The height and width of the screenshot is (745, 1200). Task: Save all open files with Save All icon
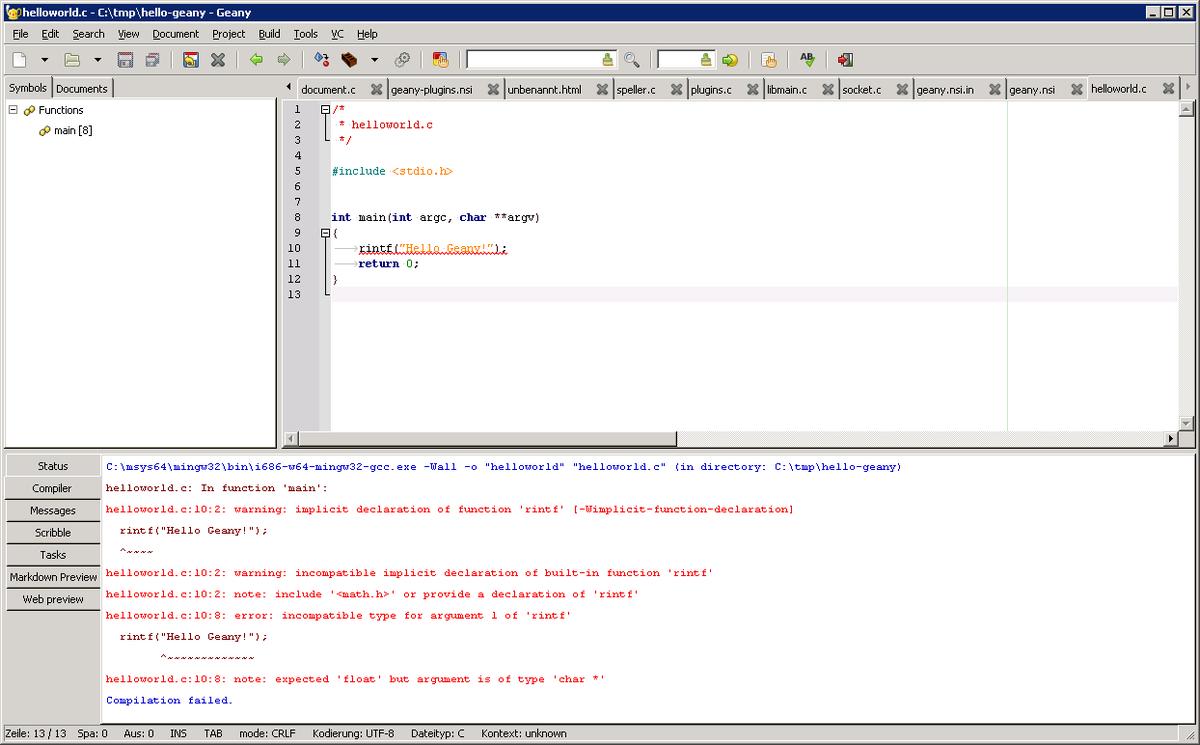click(153, 60)
